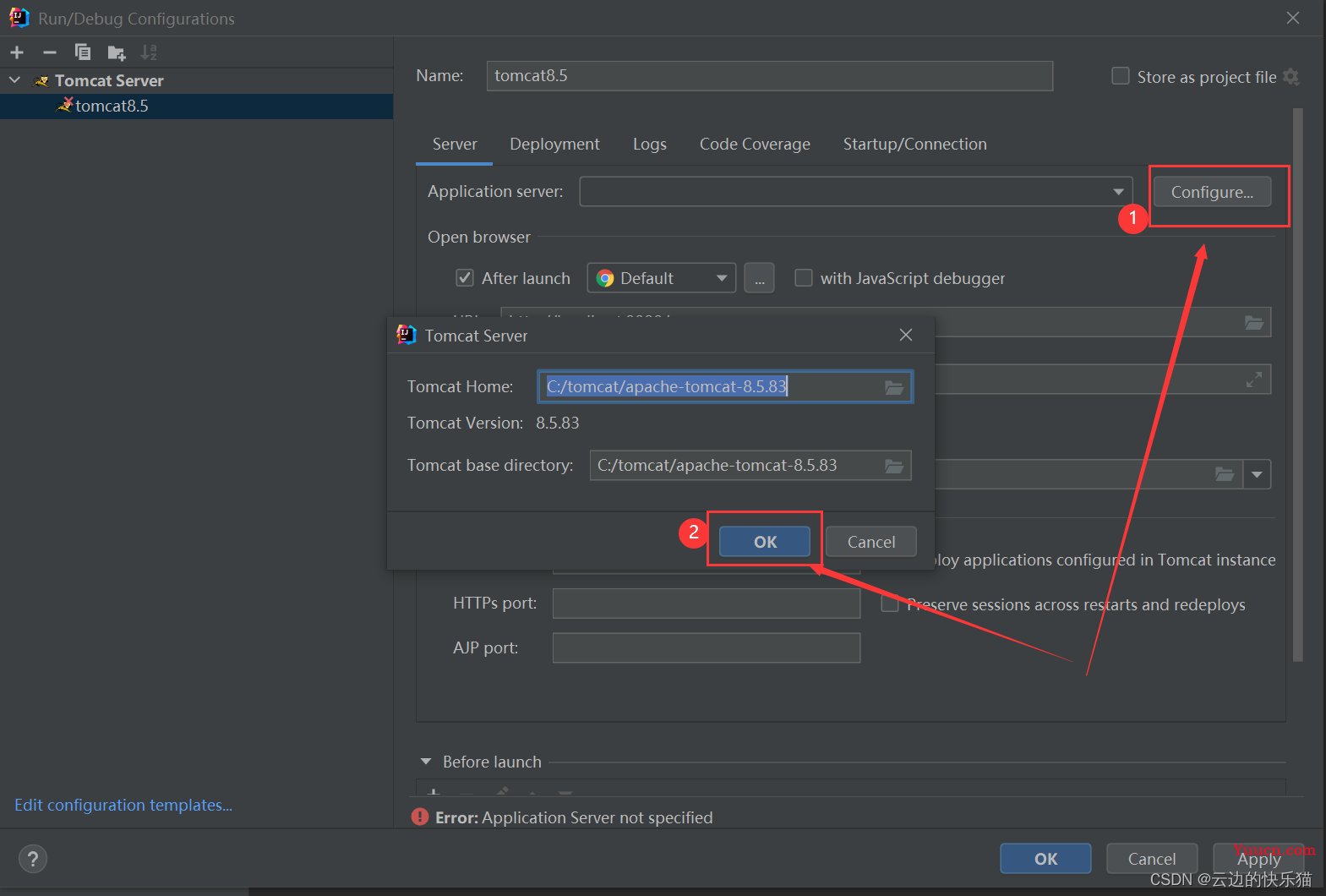The height and width of the screenshot is (896, 1326).
Task: Toggle Store as project file checkbox
Action: 1121,76
